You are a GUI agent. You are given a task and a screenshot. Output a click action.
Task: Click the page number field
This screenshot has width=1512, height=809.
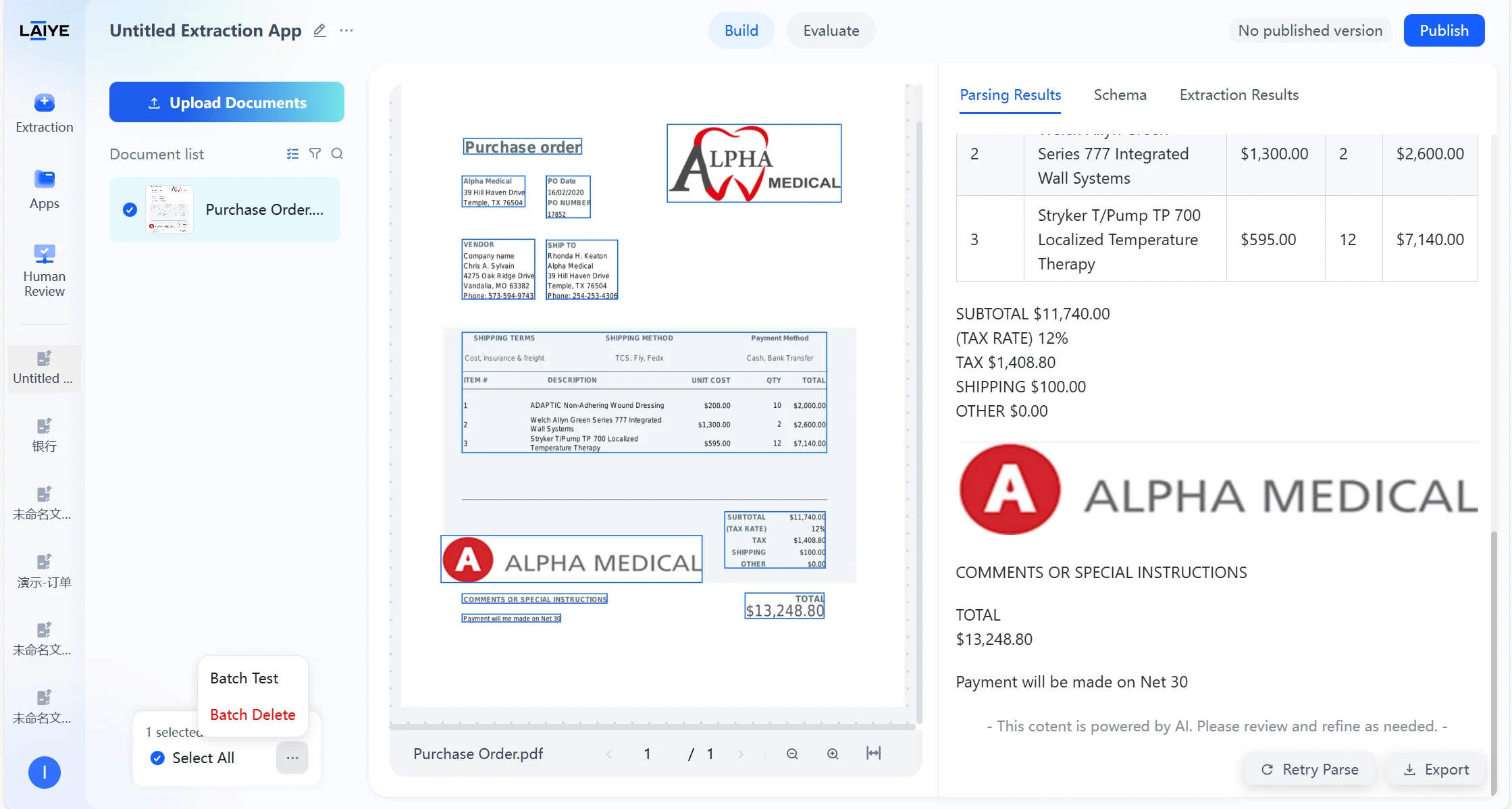(x=647, y=754)
